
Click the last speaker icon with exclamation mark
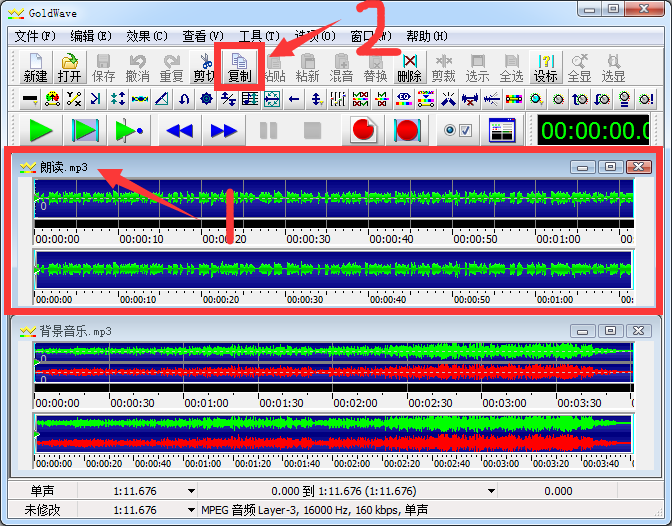(x=646, y=99)
